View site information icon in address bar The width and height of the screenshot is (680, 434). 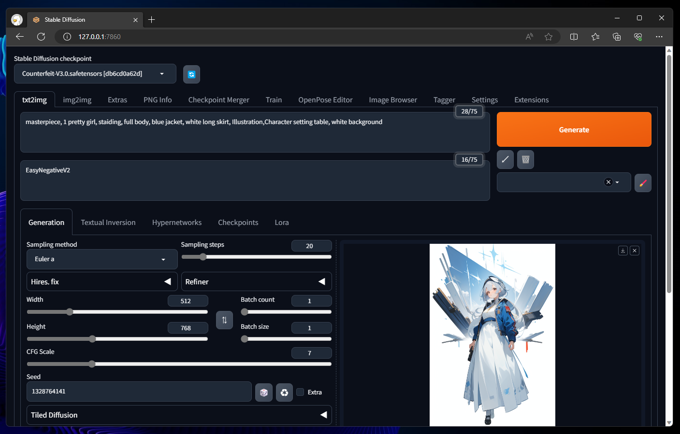click(67, 37)
